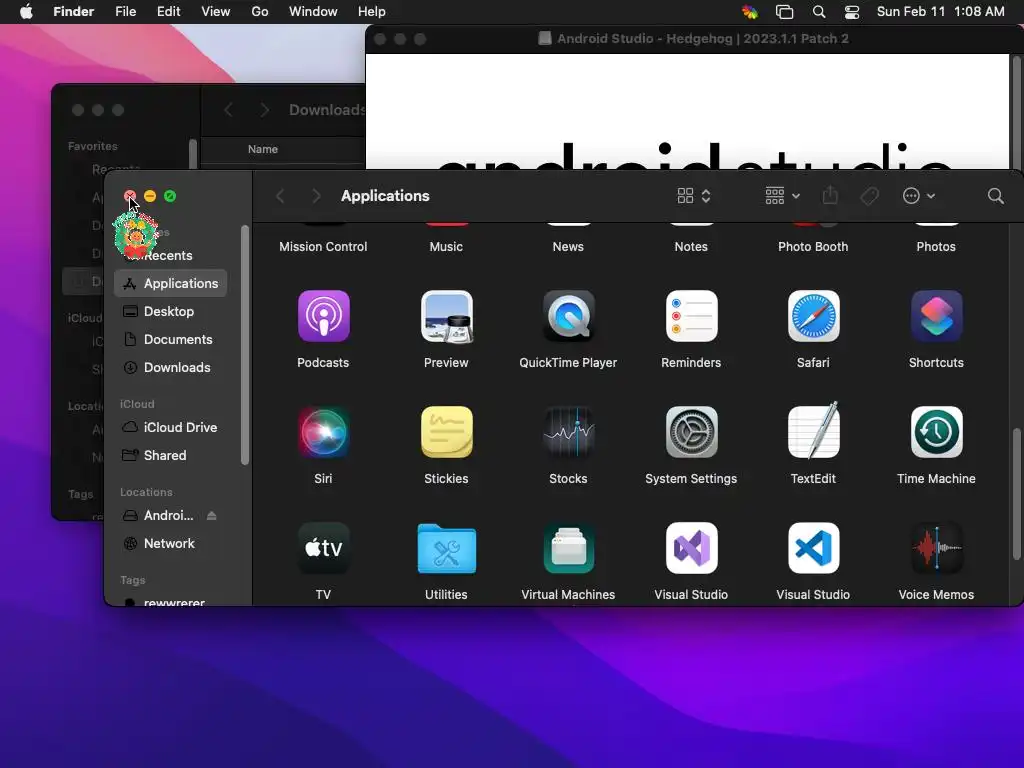This screenshot has height=768, width=1024.
Task: Select the Stocks app icon
Action: click(x=569, y=432)
